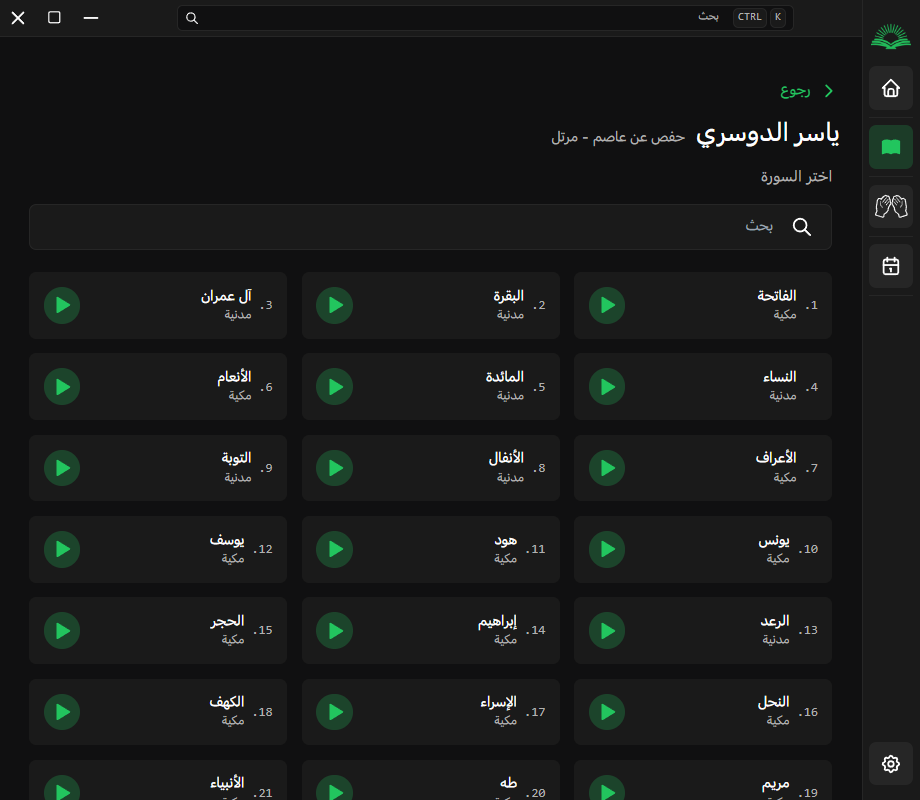Click the back chevron arrow next to رجوع
The image size is (920, 800).
(x=828, y=91)
